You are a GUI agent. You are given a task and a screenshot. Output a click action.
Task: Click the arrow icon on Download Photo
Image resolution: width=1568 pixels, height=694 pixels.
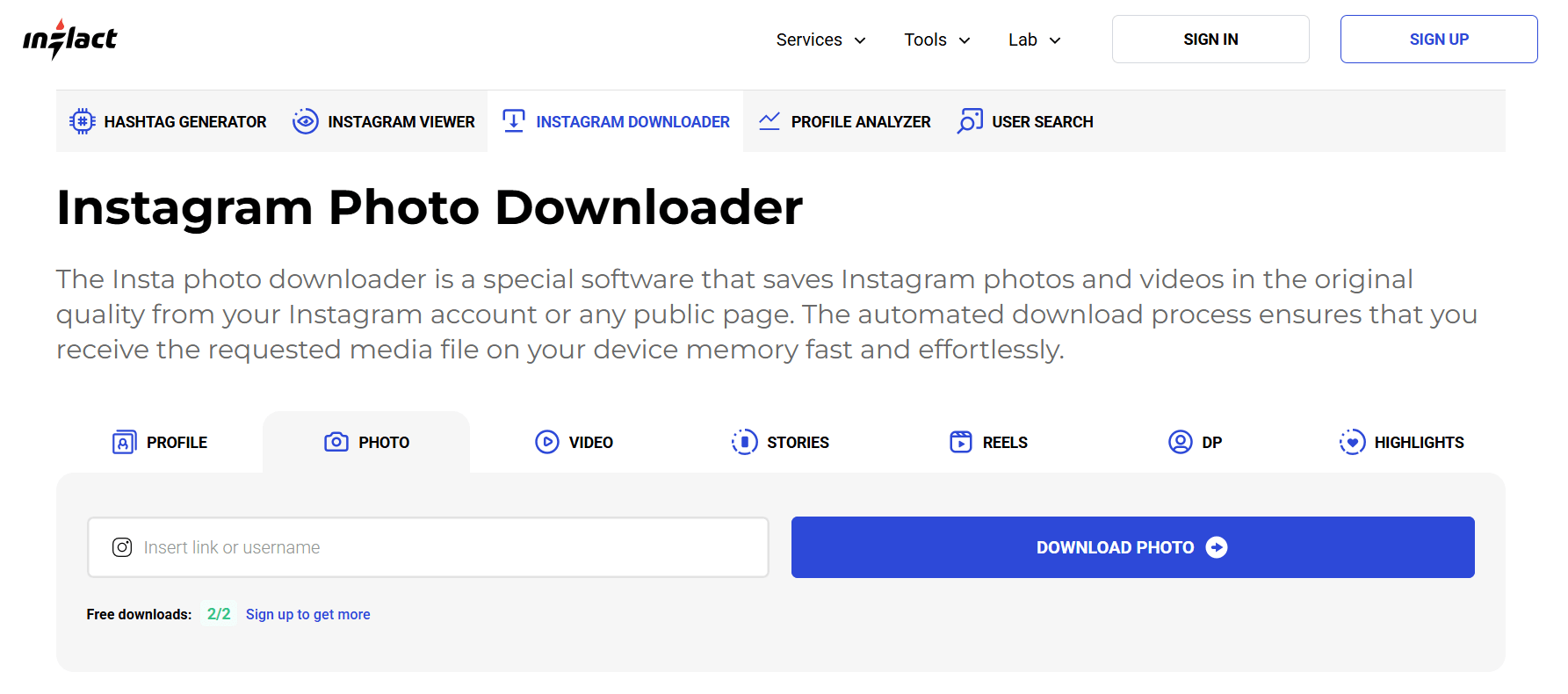click(1217, 547)
